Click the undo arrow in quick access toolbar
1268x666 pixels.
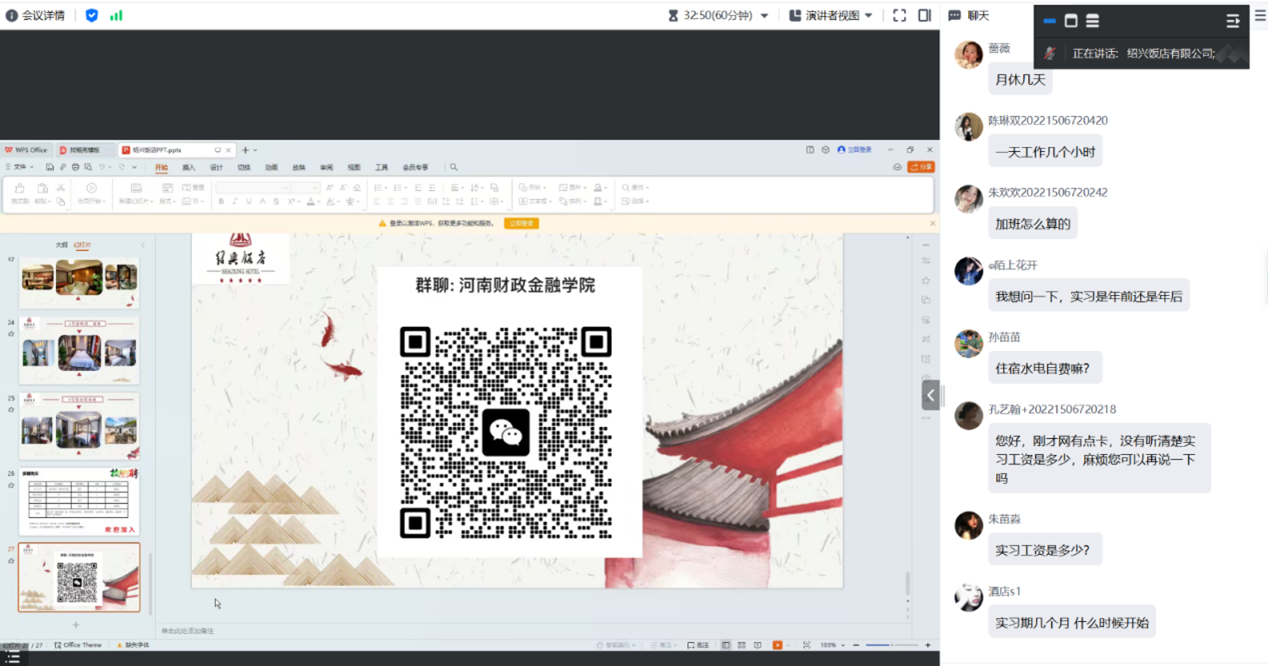click(x=102, y=167)
